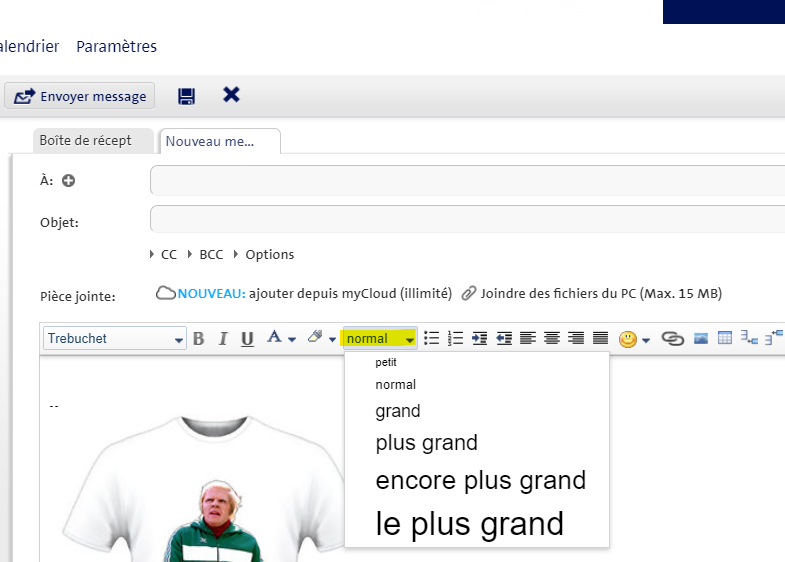The image size is (785, 562).
Task: Add attachment from myCloud link
Action: [x=314, y=293]
